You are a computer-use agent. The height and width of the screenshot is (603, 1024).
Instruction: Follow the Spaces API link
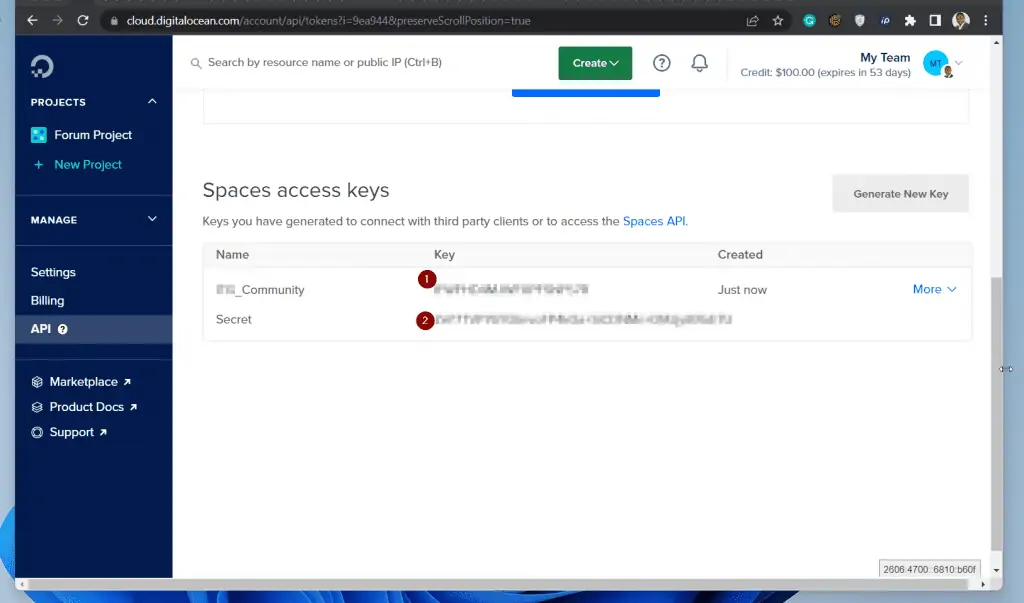pos(654,221)
